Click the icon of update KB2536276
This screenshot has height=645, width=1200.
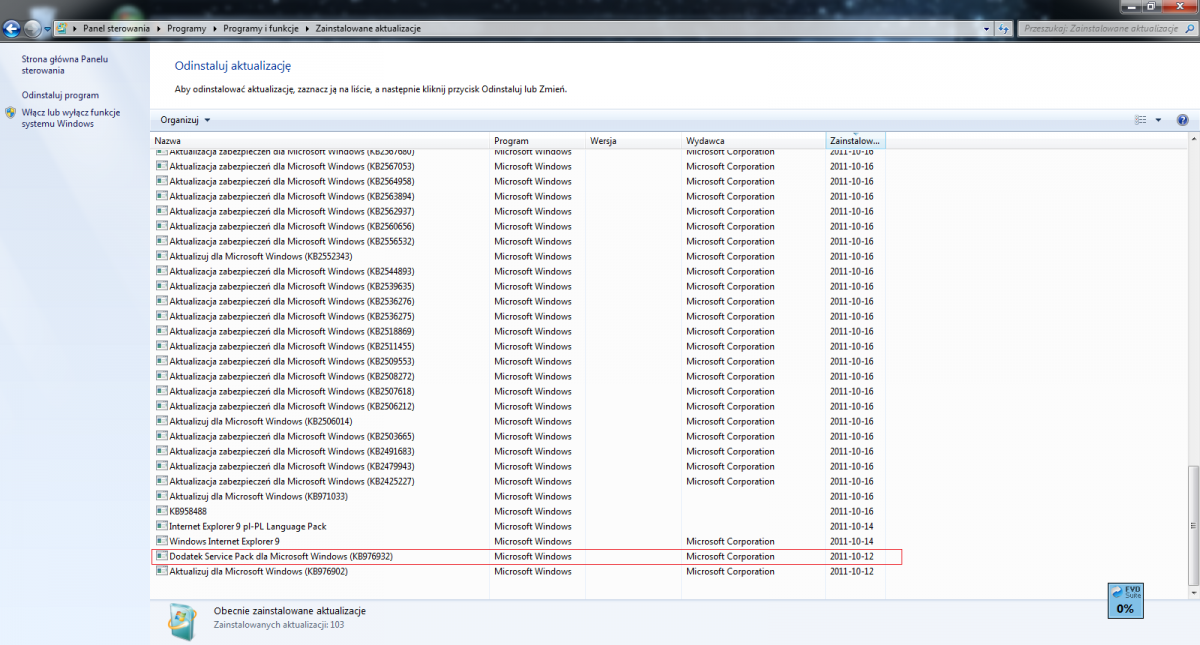pos(161,301)
